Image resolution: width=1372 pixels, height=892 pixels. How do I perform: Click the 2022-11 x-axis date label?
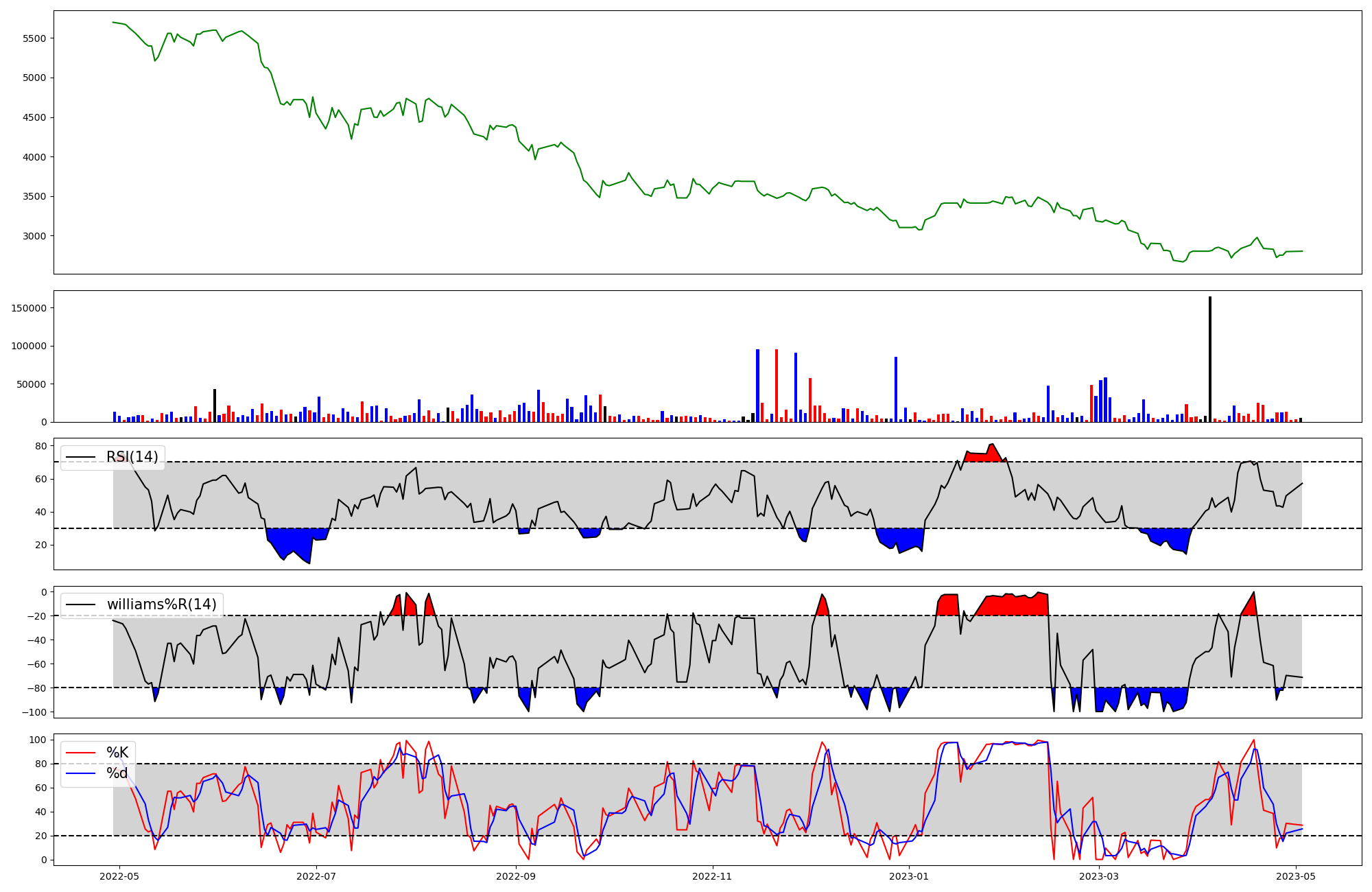(x=713, y=876)
